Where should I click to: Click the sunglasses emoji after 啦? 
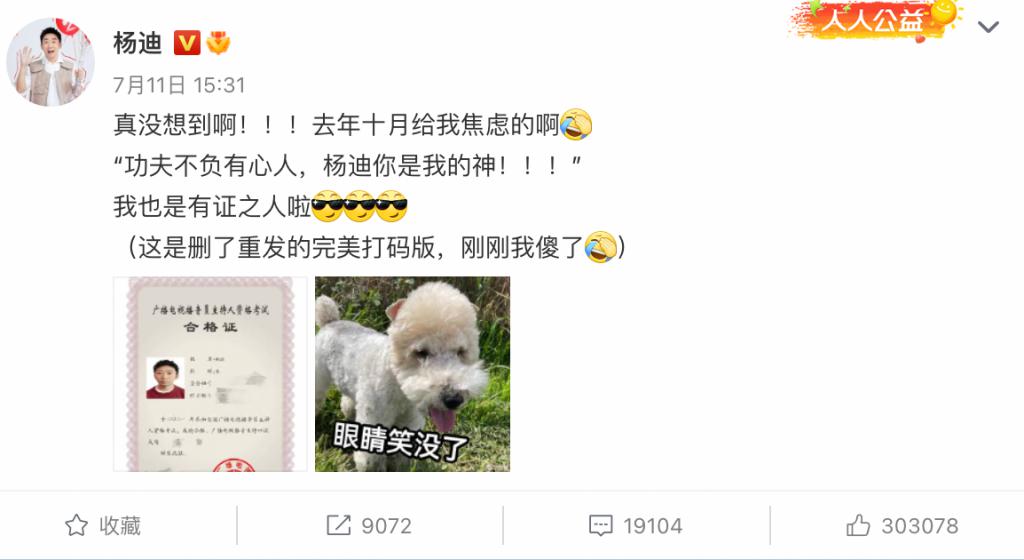(x=327, y=206)
